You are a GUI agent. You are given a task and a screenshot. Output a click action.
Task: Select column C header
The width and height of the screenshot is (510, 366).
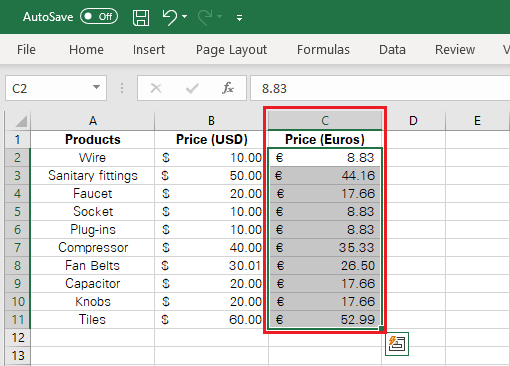coord(325,120)
